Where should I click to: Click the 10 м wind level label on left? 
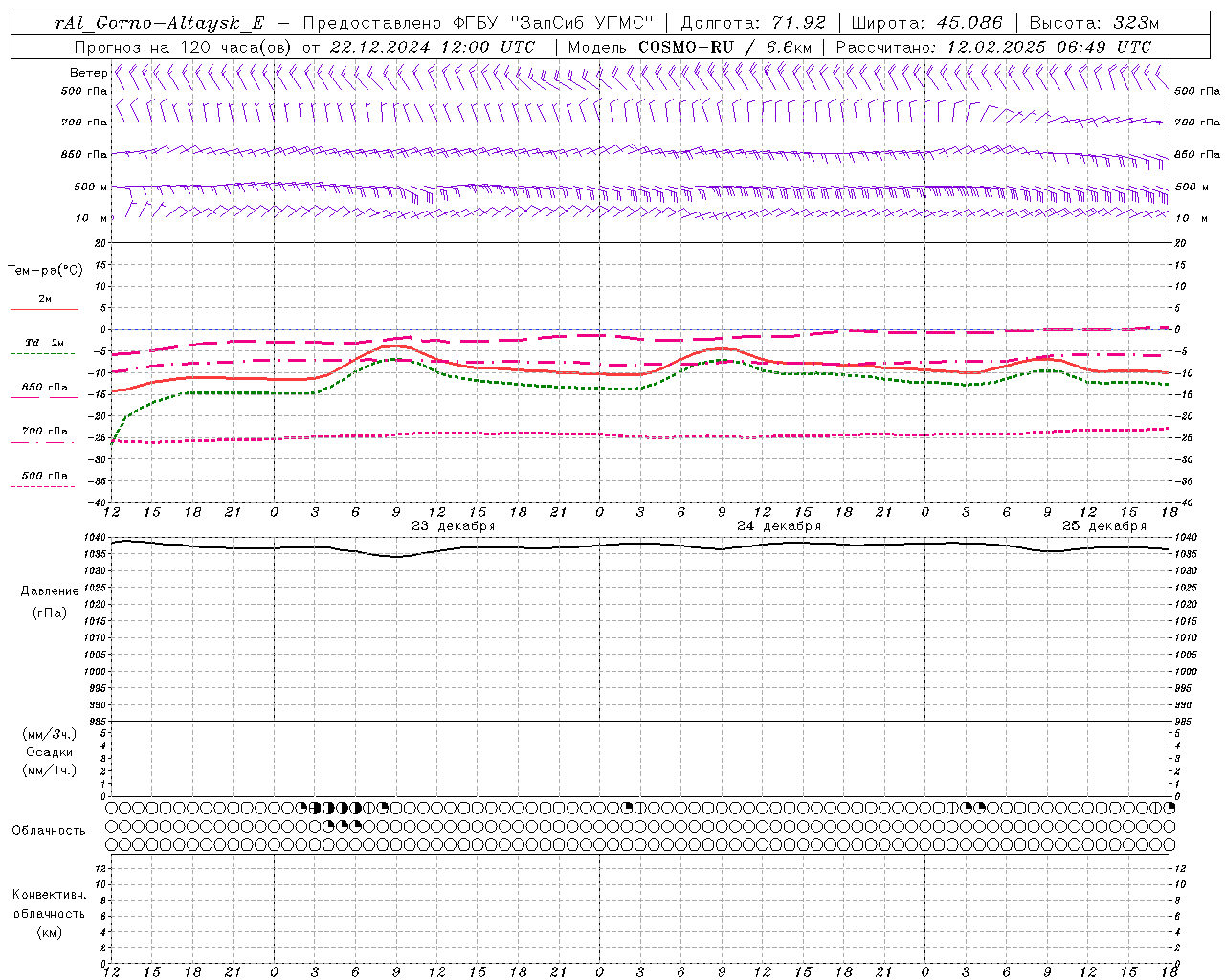(x=91, y=218)
